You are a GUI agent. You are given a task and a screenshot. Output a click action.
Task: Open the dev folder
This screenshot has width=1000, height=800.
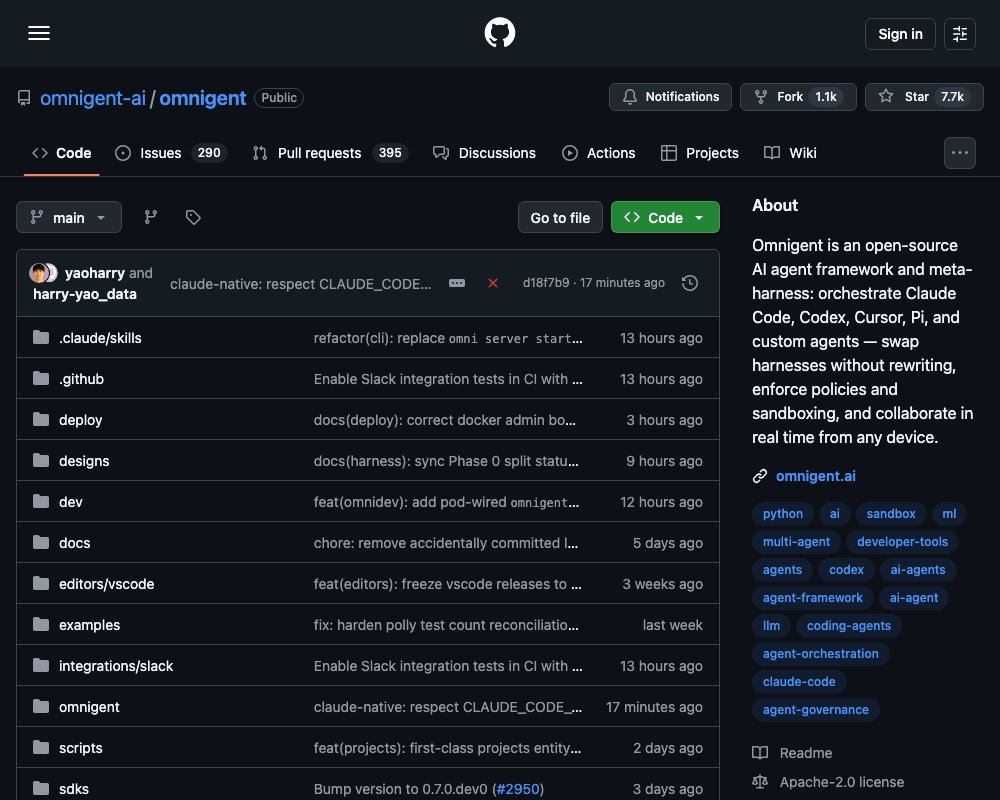coord(71,502)
